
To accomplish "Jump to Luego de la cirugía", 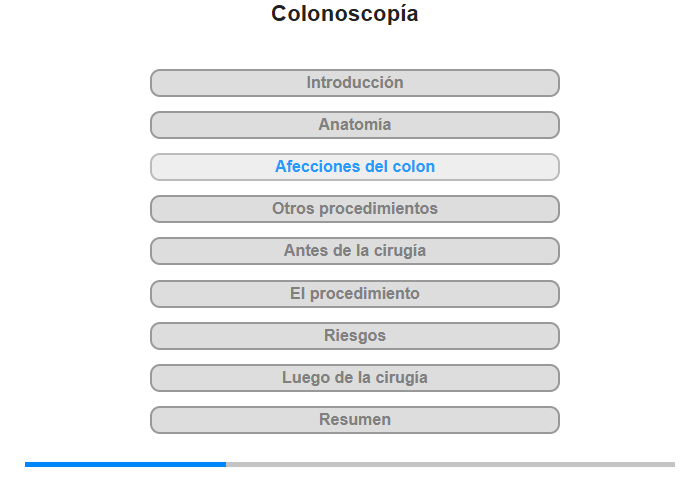I will 355,378.
